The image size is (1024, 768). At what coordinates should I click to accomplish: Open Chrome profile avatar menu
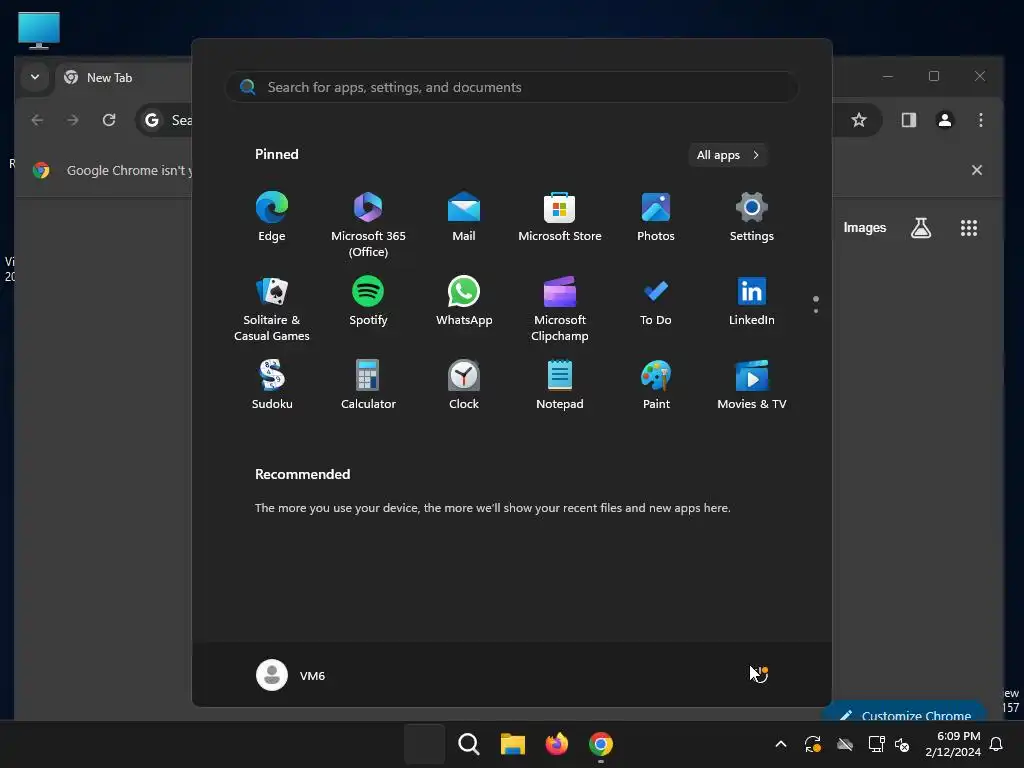[944, 120]
